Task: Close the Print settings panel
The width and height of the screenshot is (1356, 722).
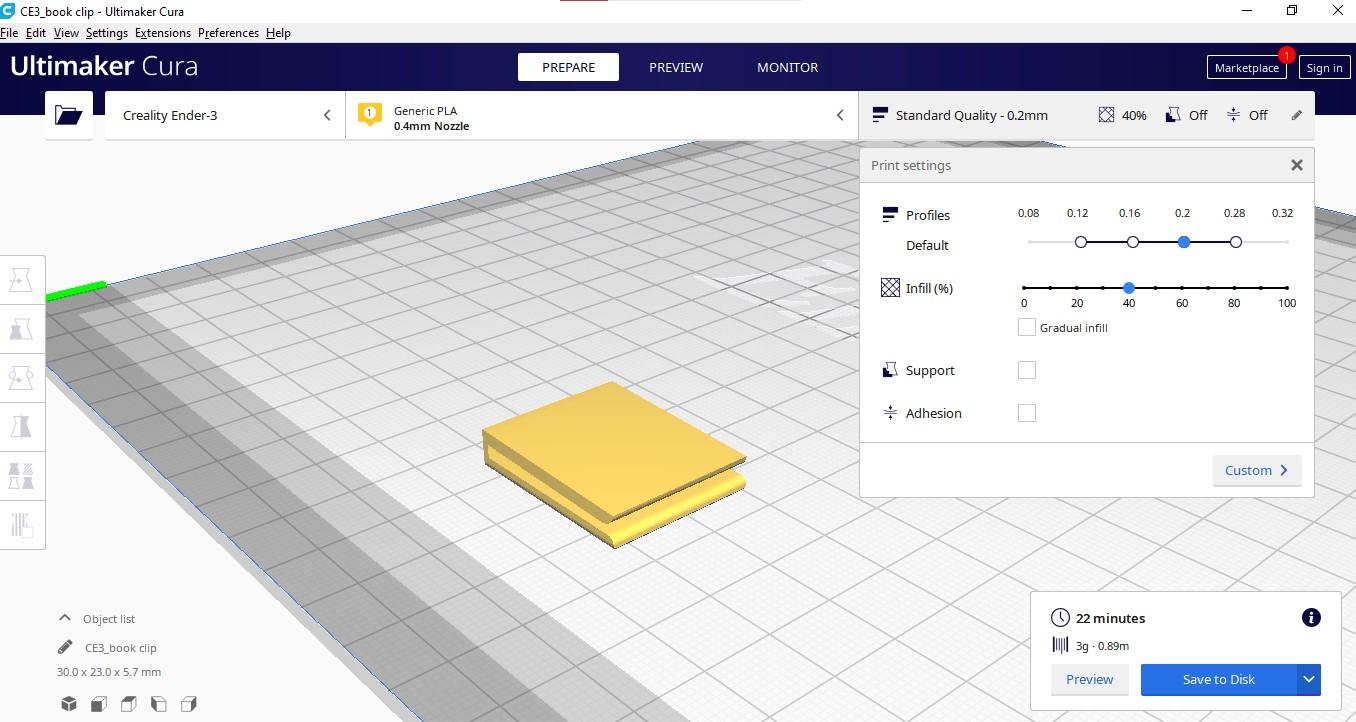Action: (x=1297, y=165)
